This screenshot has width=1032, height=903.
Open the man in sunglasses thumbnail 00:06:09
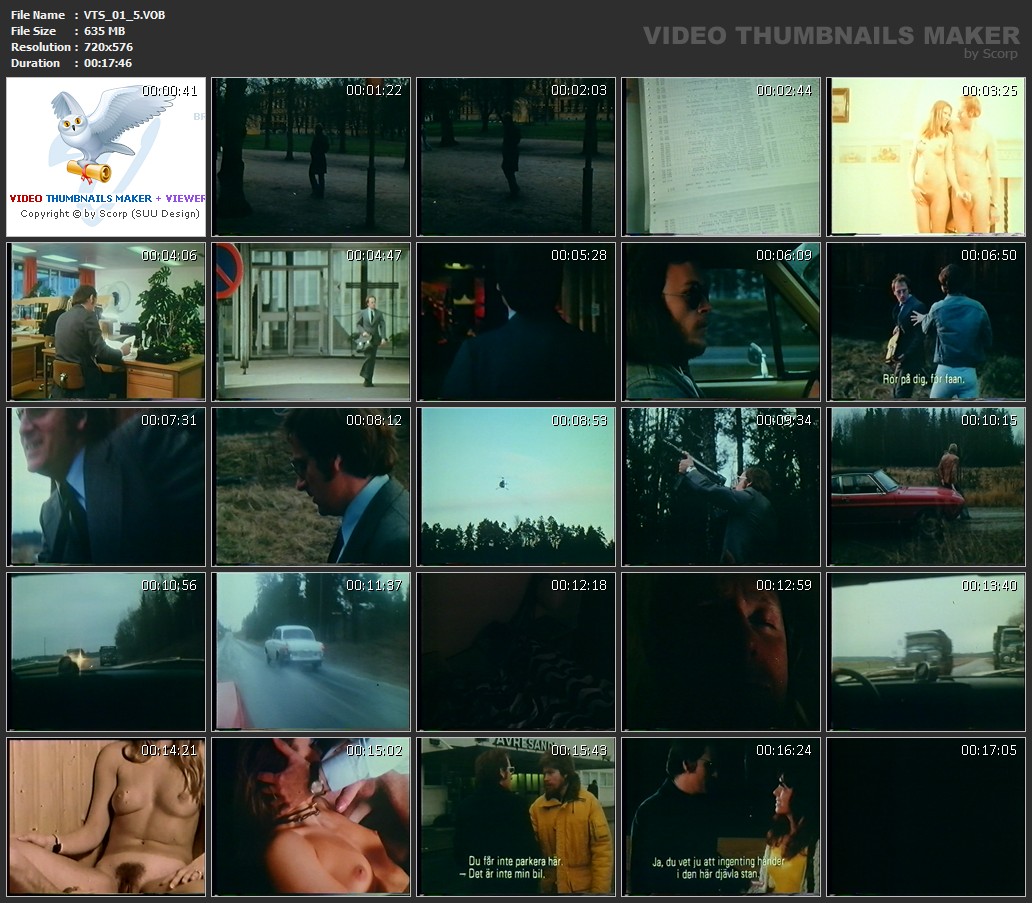(x=720, y=321)
